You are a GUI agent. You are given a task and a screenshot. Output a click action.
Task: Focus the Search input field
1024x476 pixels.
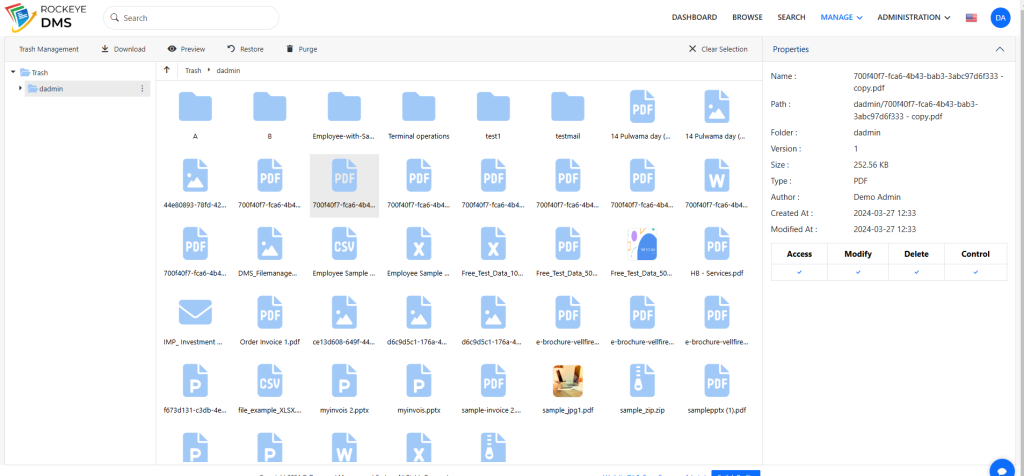[191, 18]
